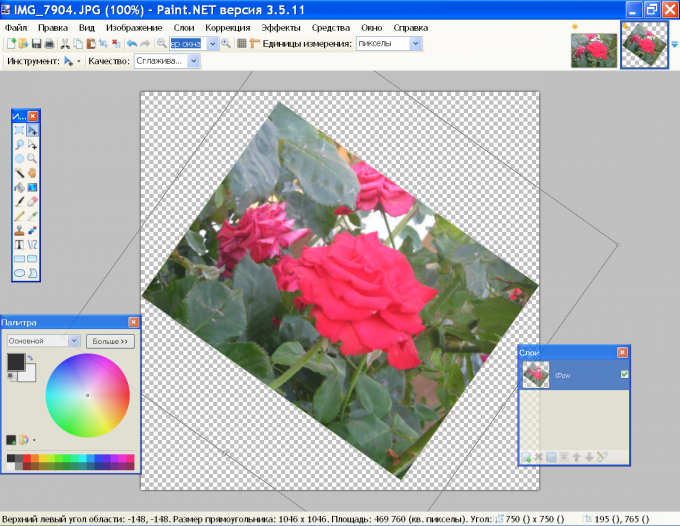This screenshot has width=680, height=526.
Task: Swap primary and secondary colors arrow
Action: [x=30, y=358]
